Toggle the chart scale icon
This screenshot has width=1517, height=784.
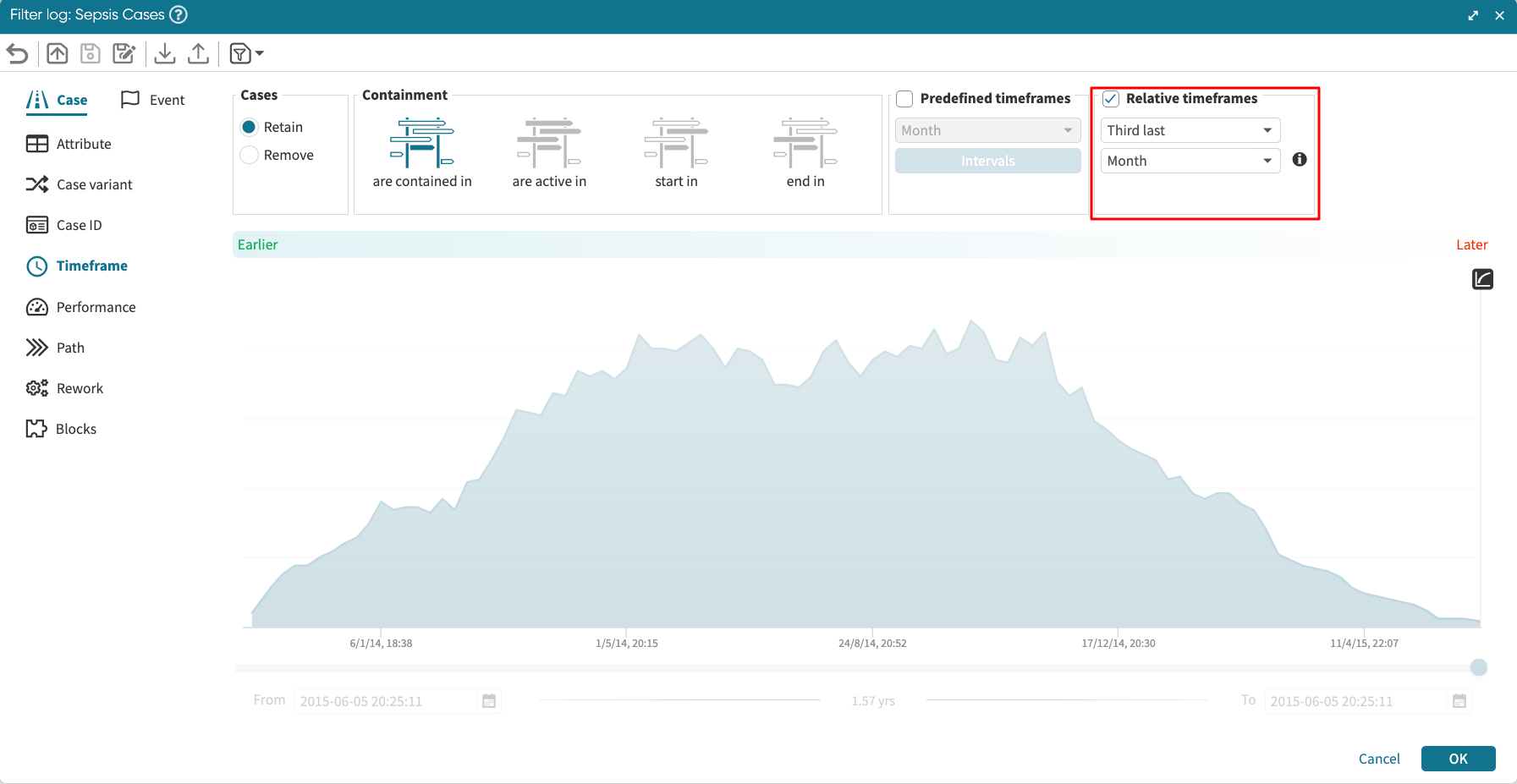click(1482, 279)
